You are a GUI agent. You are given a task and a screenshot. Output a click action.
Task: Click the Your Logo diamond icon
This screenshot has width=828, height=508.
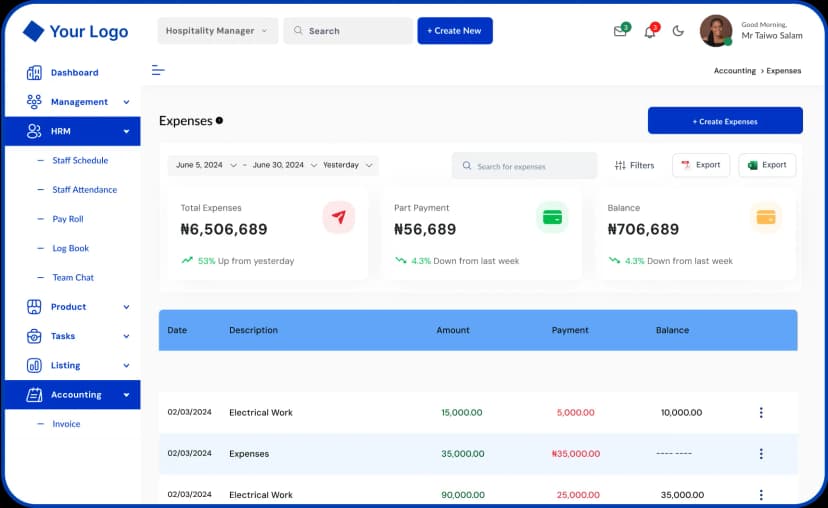pyautogui.click(x=33, y=31)
